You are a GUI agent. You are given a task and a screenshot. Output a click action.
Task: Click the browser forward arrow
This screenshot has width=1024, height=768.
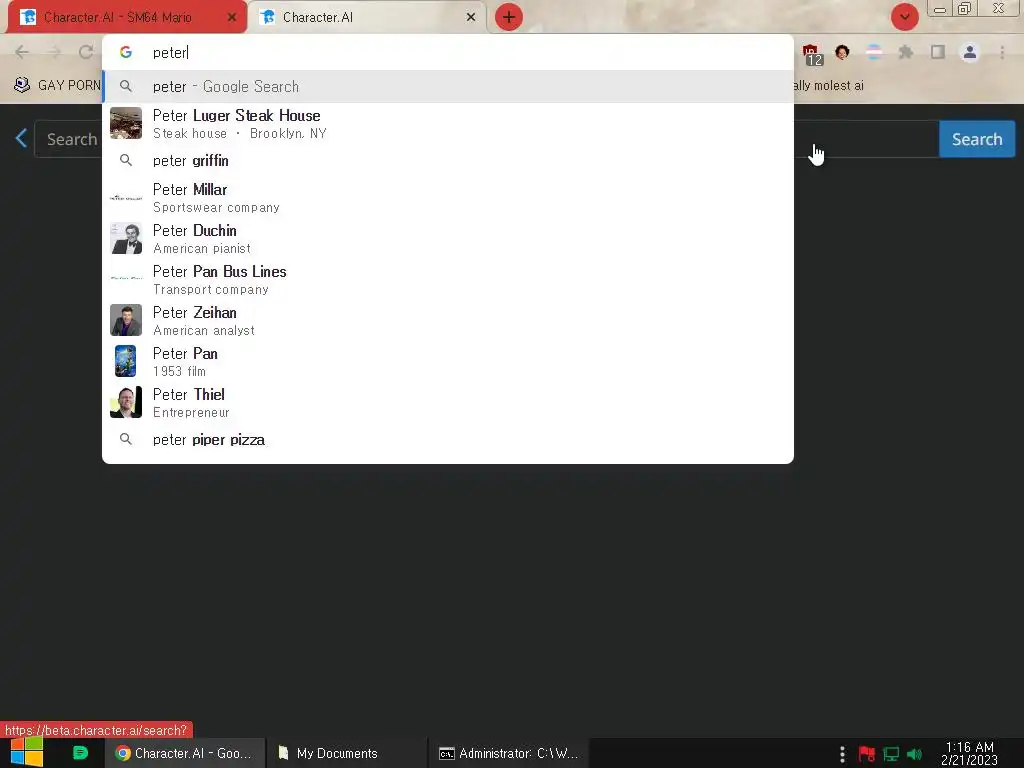pos(54,52)
